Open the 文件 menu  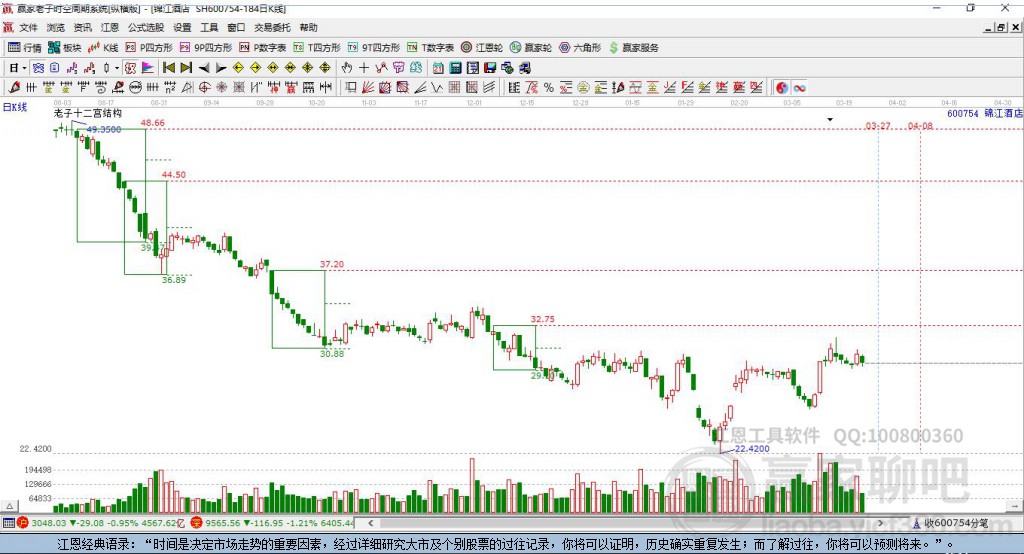pyautogui.click(x=28, y=27)
